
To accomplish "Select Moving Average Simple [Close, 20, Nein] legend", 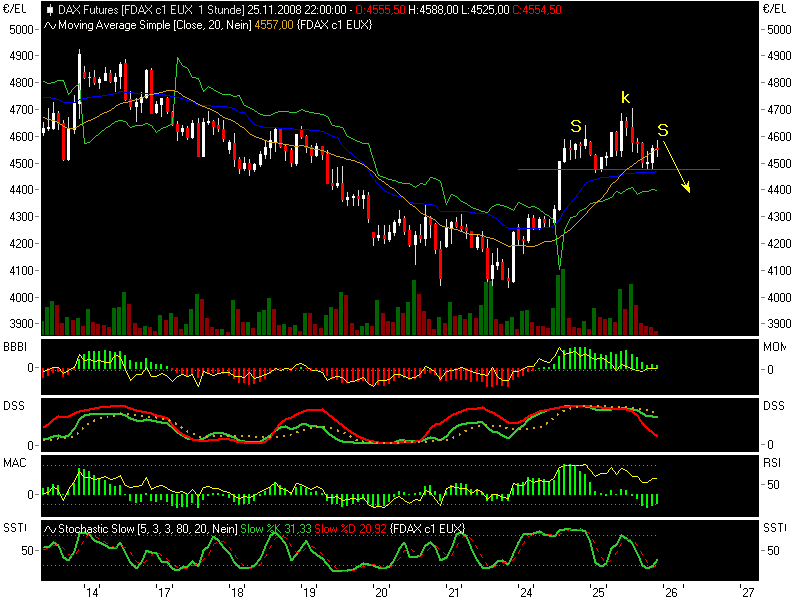I will [x=155, y=25].
